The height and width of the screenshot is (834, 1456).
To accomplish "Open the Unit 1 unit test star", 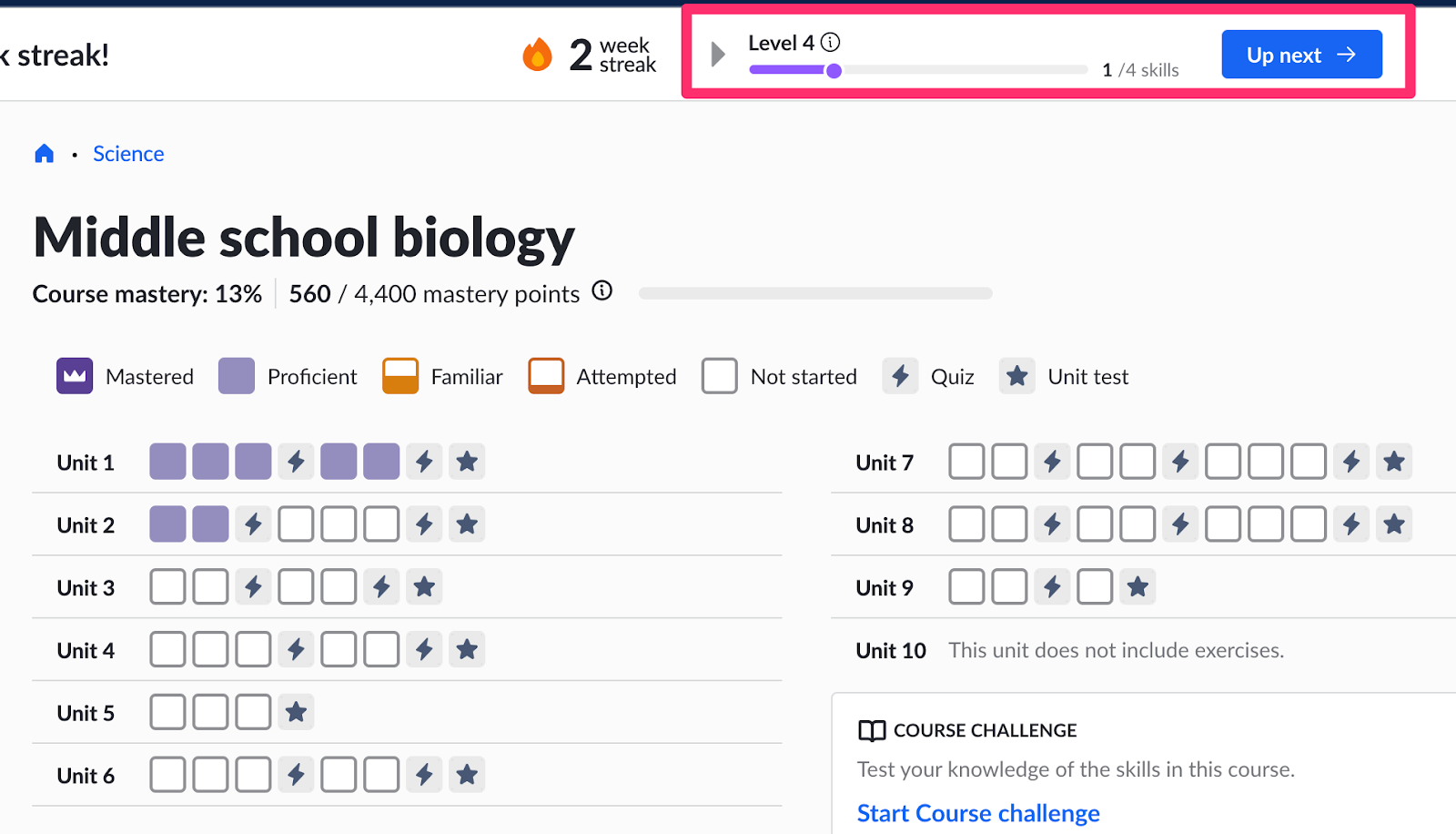I will click(467, 462).
